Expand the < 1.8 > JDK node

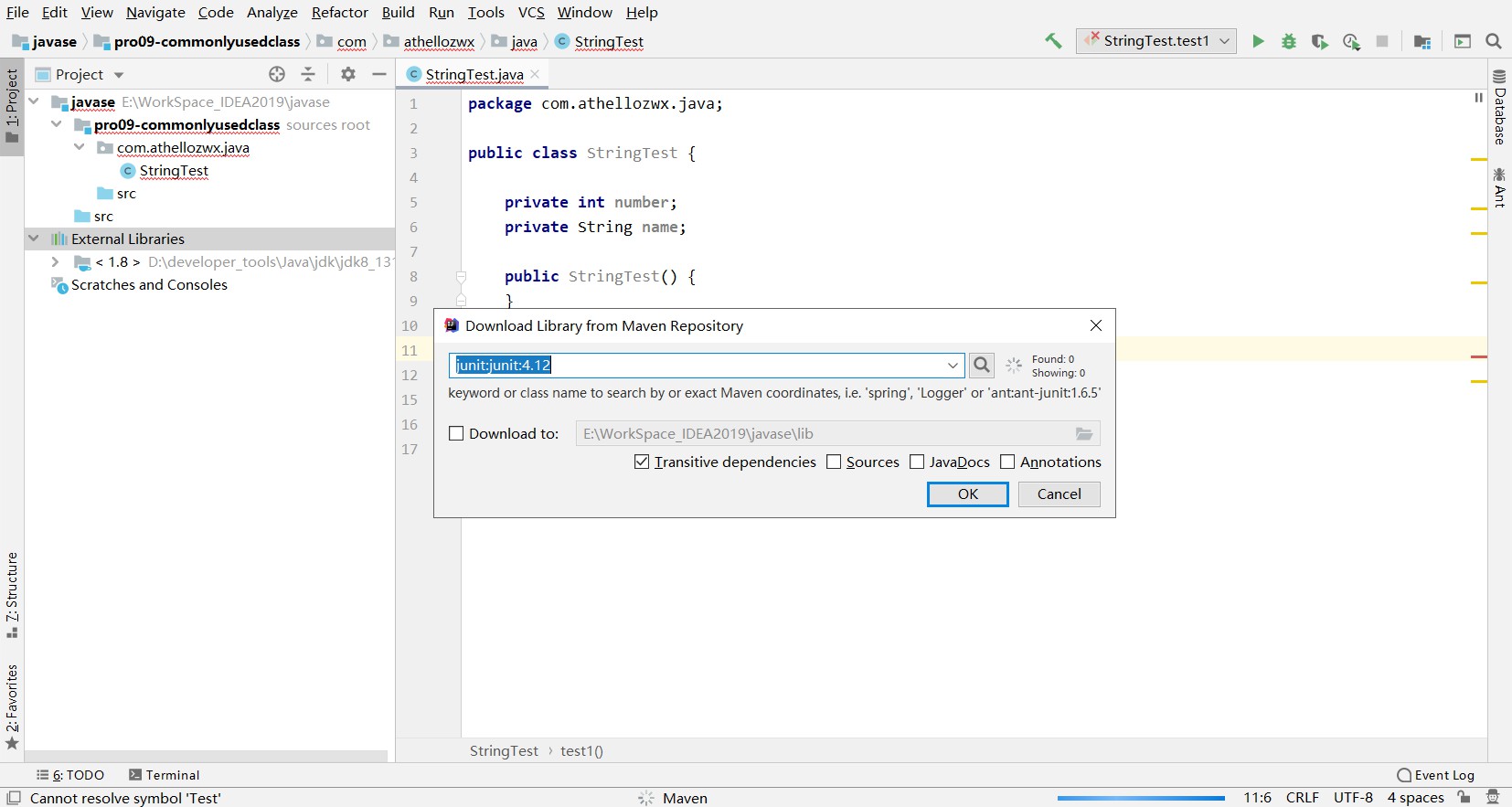click(x=55, y=261)
